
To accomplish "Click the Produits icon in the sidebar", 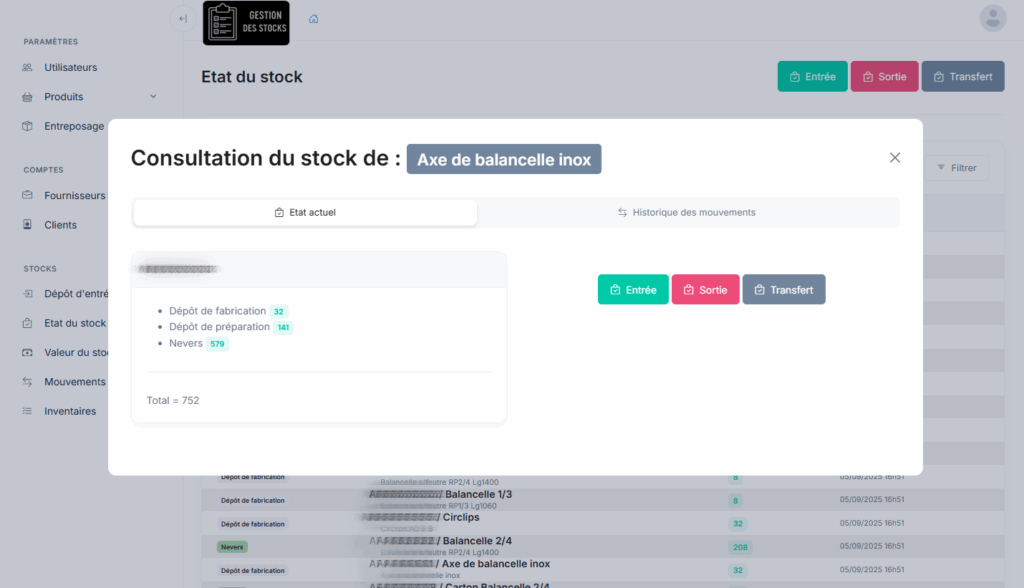I will pos(28,96).
